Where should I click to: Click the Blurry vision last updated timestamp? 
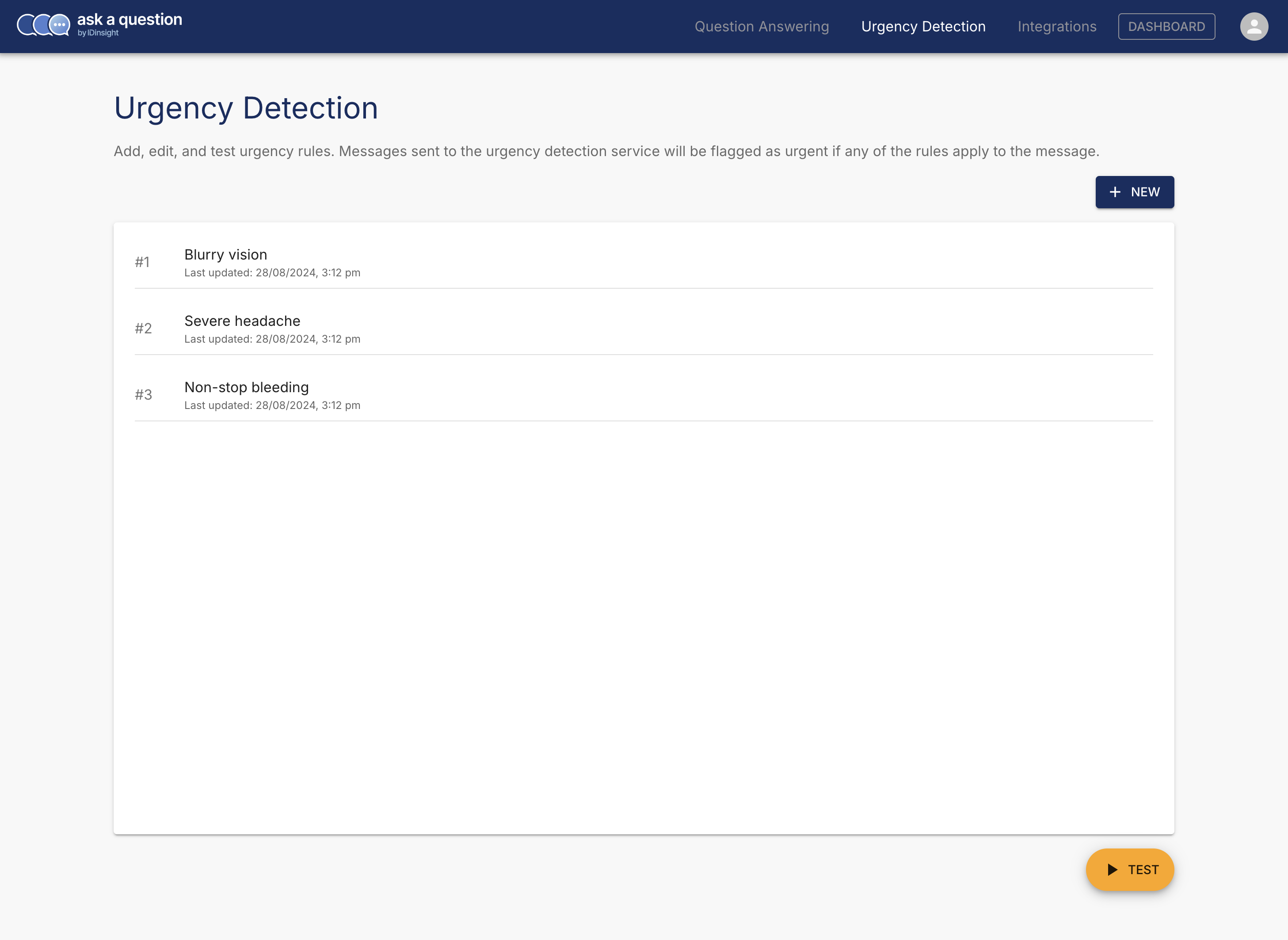[x=272, y=273]
